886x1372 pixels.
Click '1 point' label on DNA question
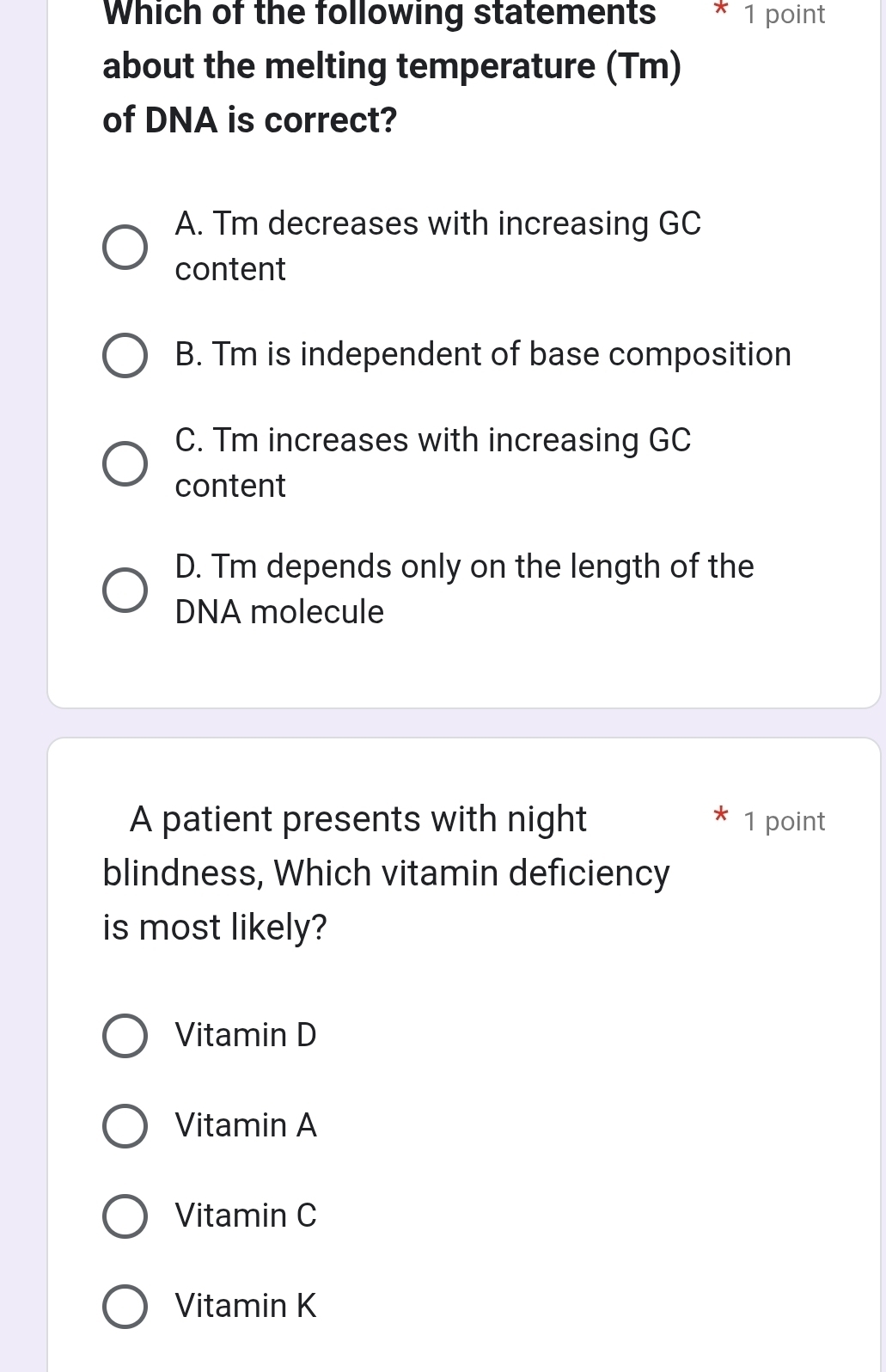[785, 15]
